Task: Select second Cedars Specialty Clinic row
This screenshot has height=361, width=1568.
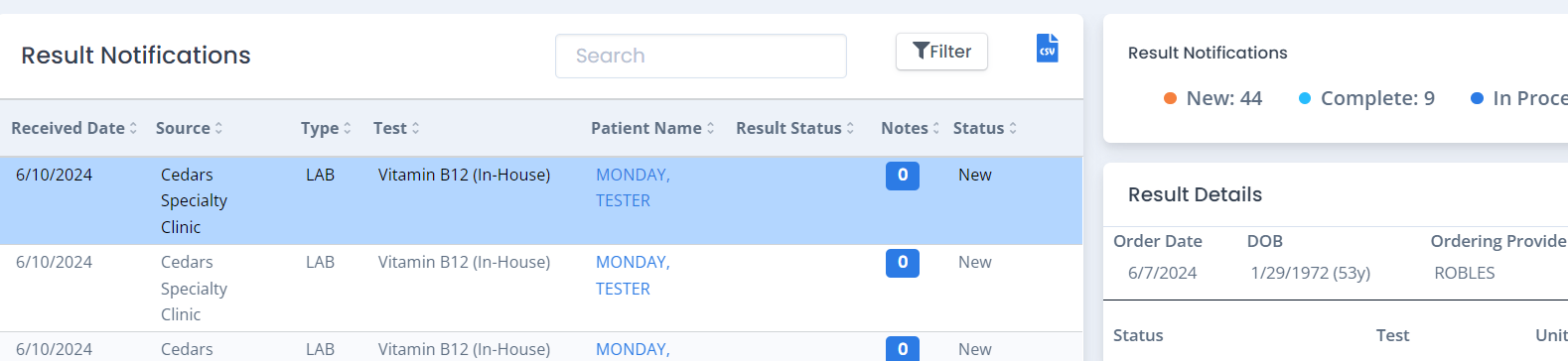Action: 541,289
